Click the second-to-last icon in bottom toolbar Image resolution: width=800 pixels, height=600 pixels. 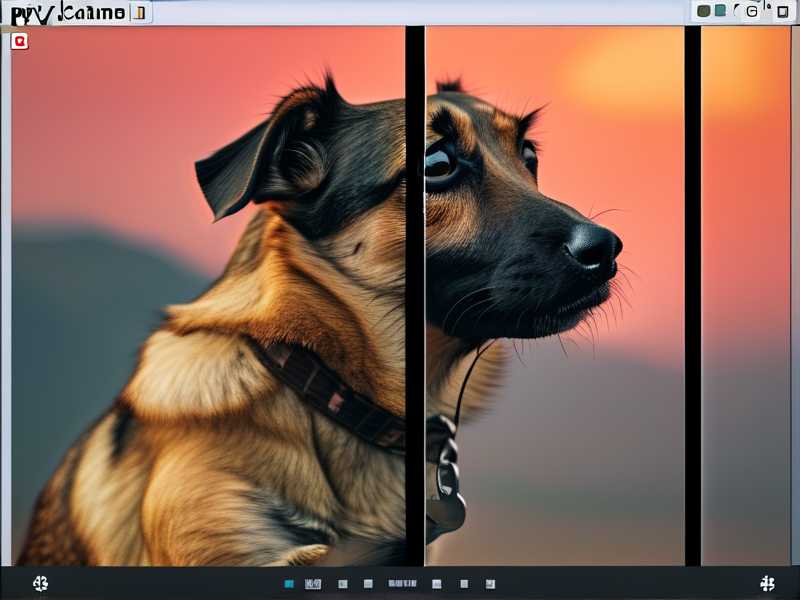pos(464,583)
